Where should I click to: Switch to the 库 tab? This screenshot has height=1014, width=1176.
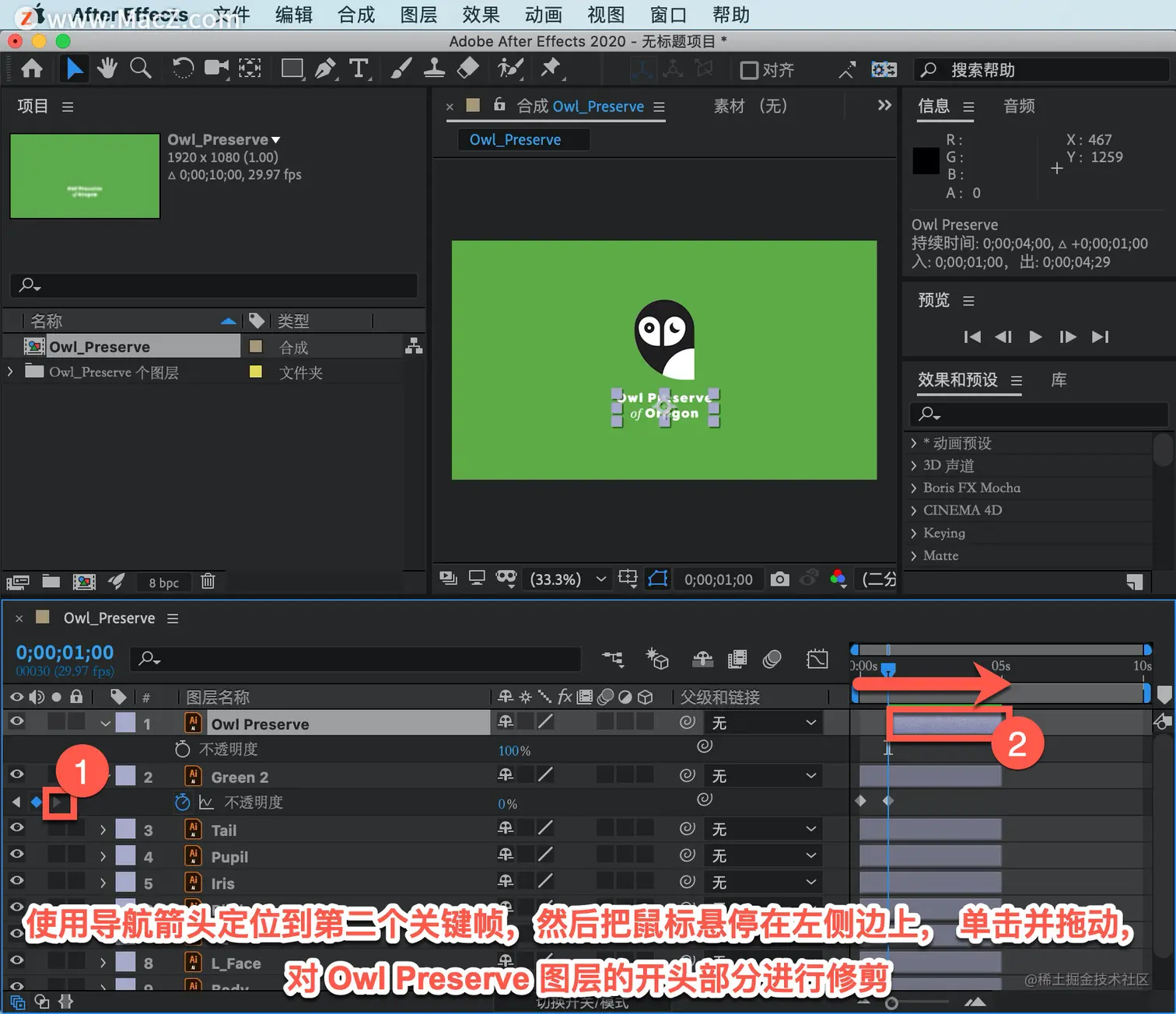(x=1059, y=379)
